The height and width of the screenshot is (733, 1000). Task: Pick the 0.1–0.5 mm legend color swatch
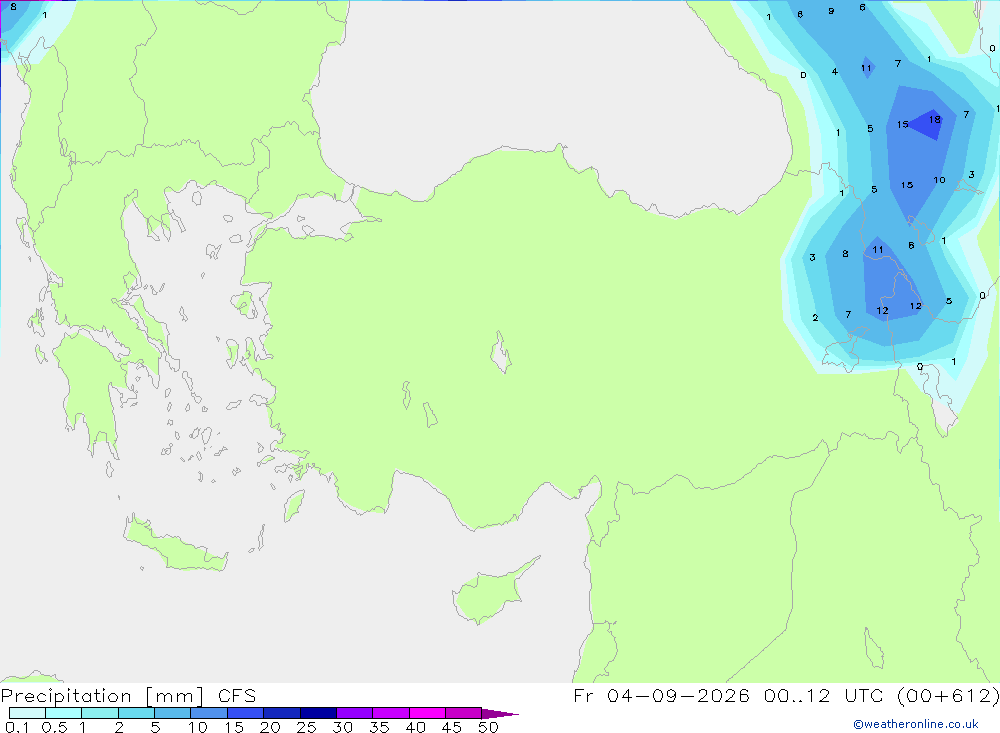click(27, 713)
